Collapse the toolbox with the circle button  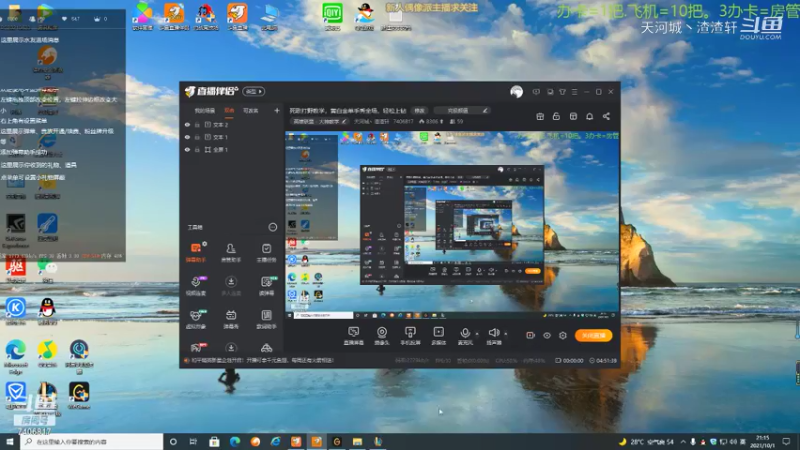click(x=272, y=227)
